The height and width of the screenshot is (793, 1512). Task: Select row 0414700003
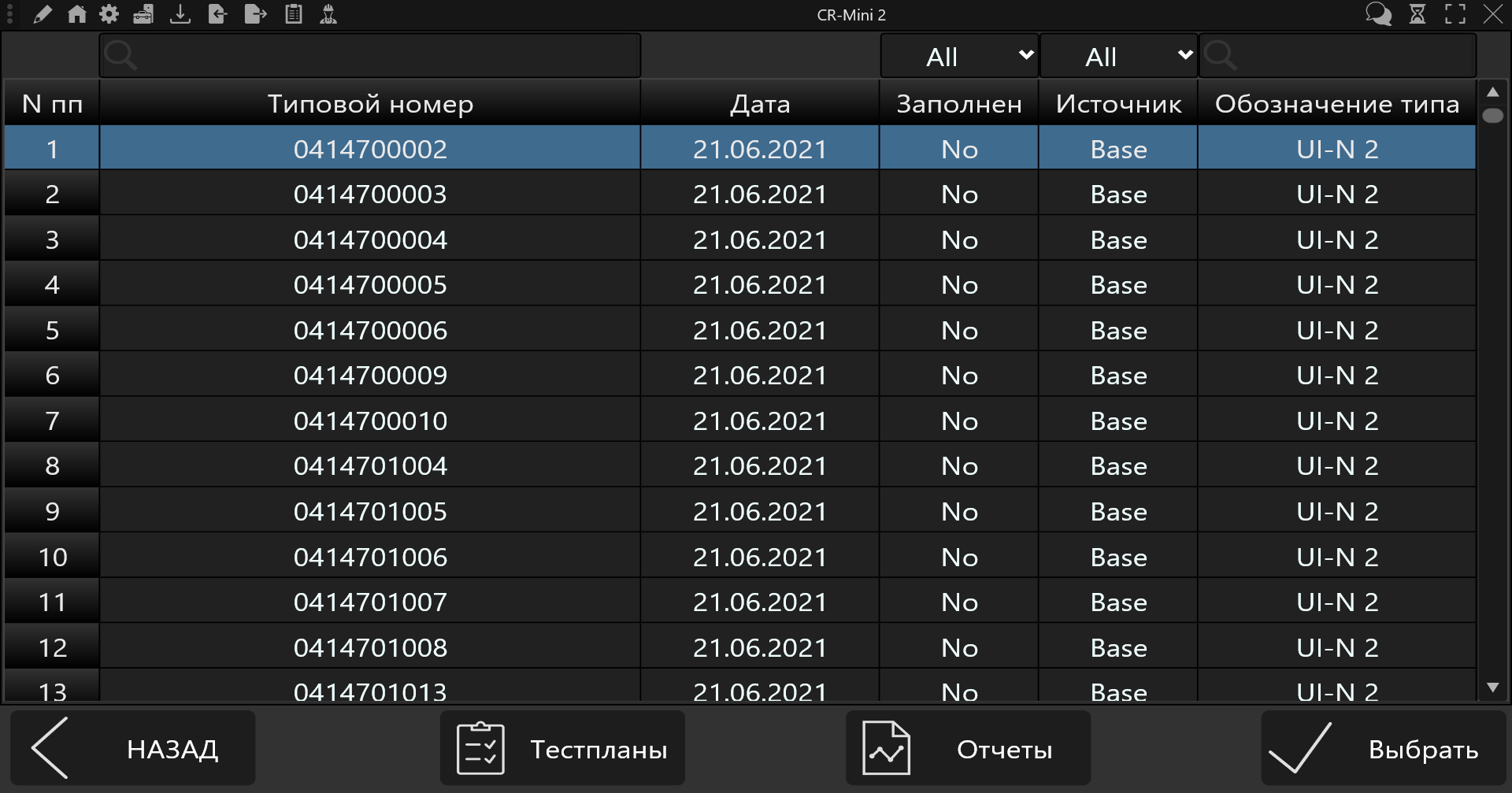tap(740, 194)
